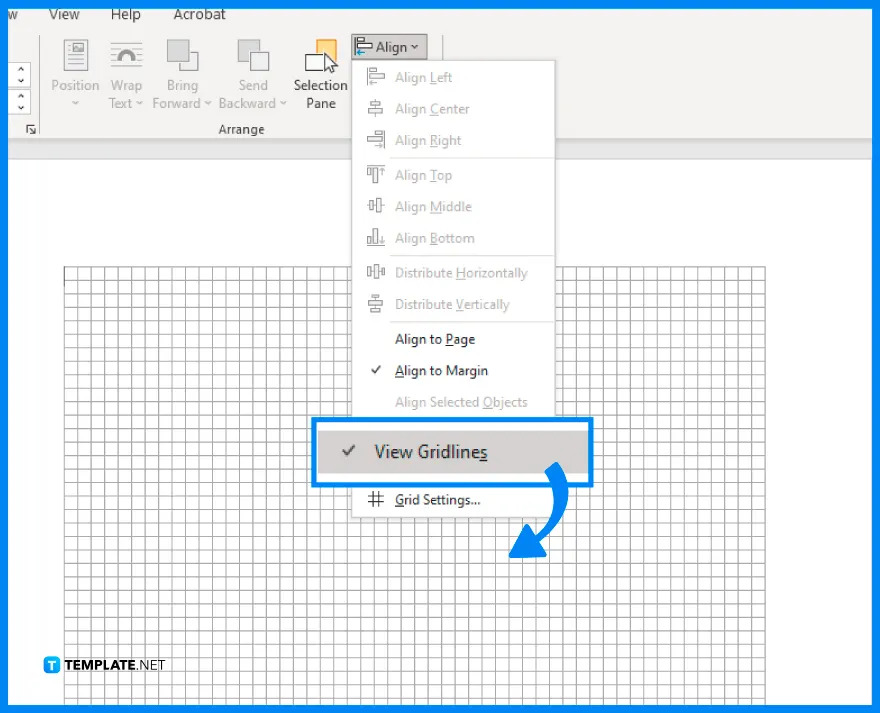The width and height of the screenshot is (880, 713).
Task: Open the View menu
Action: tap(63, 14)
